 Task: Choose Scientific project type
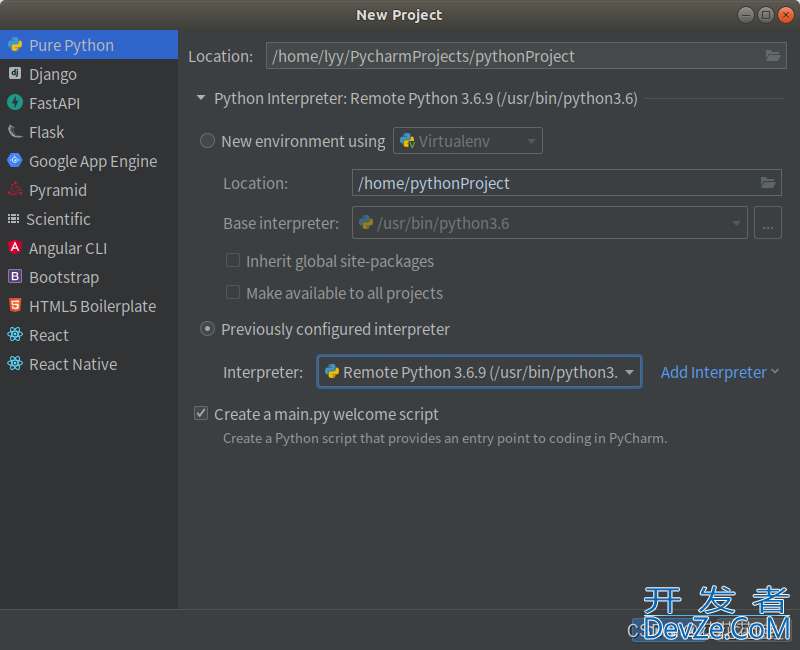(x=89, y=219)
